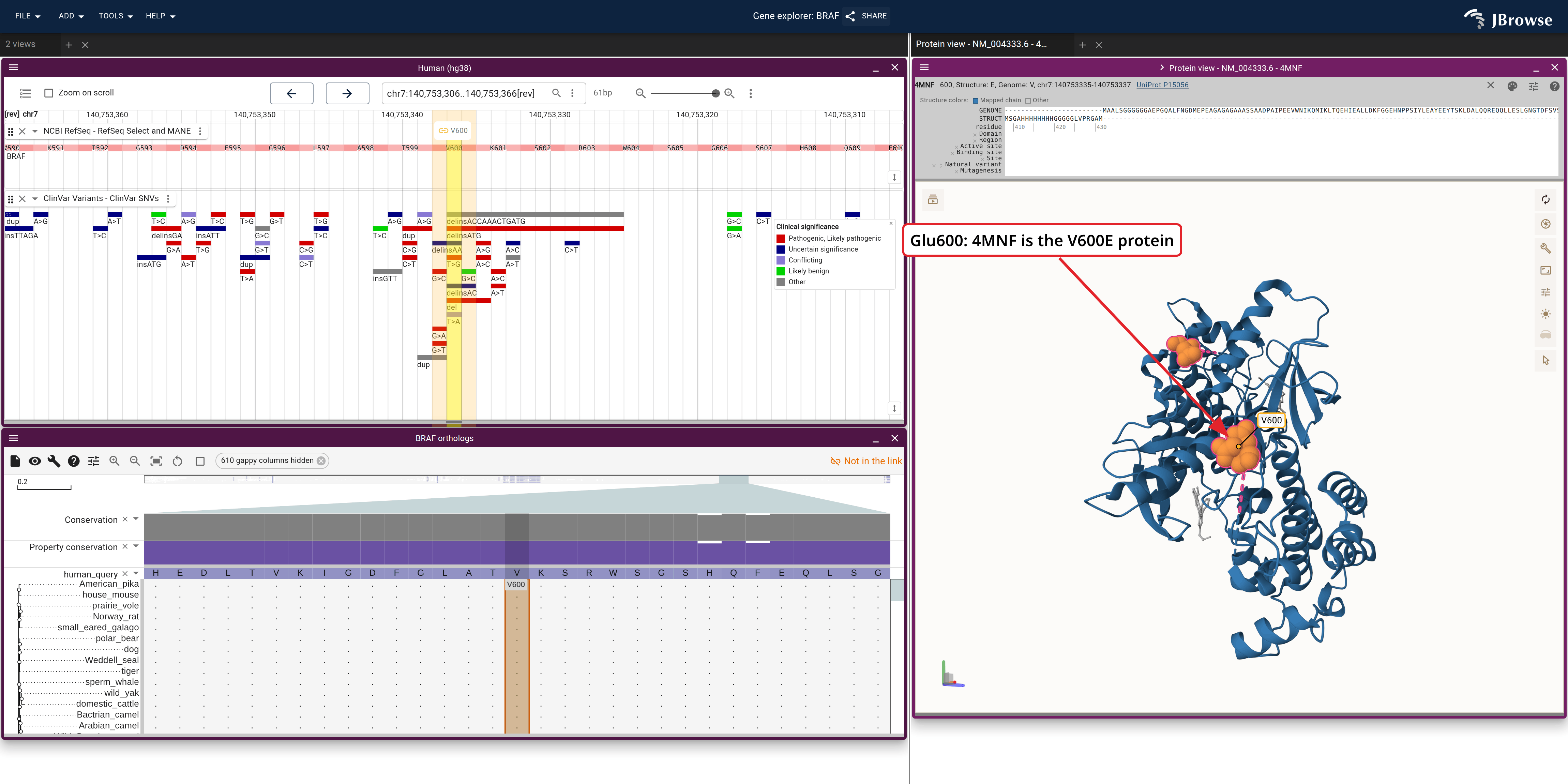Click the reset camera icon in protein viewer

tap(1546, 200)
